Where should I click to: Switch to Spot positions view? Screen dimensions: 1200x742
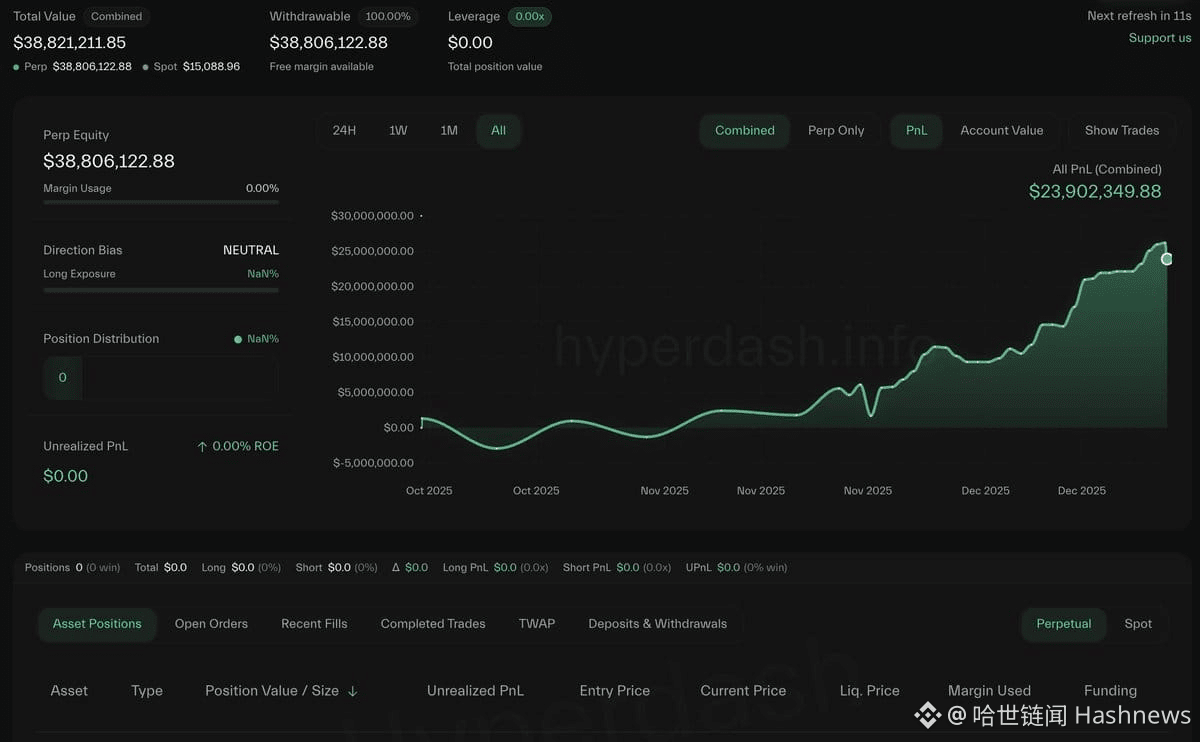[x=1138, y=624]
